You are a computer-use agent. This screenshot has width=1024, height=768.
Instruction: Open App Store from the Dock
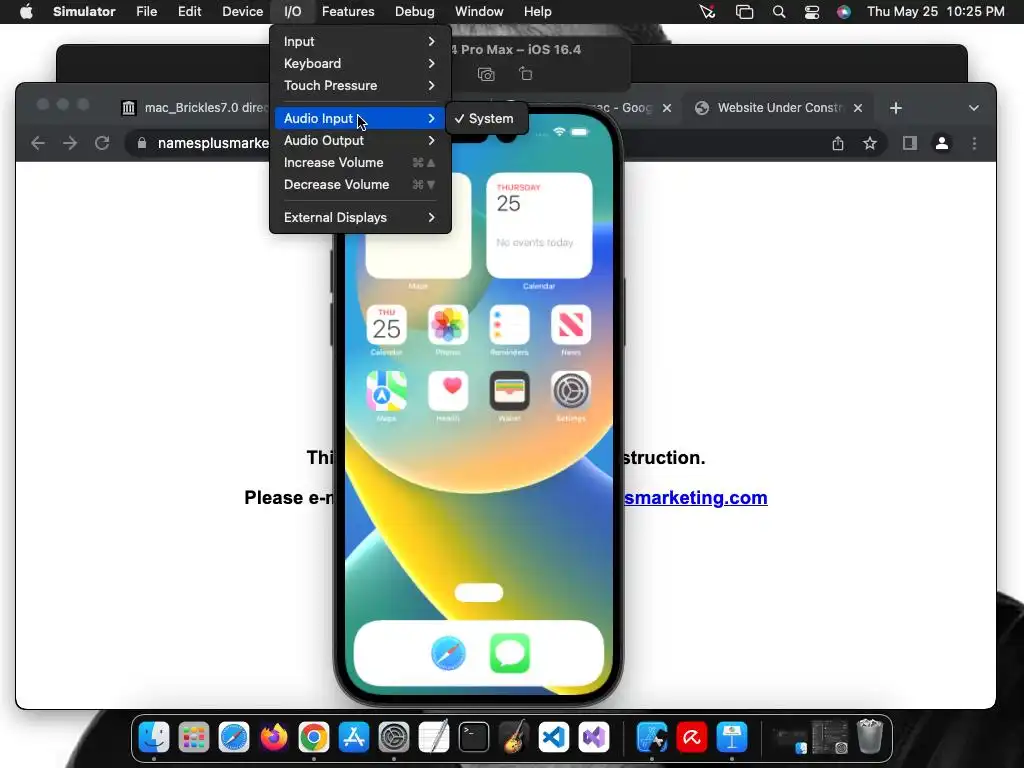click(354, 738)
